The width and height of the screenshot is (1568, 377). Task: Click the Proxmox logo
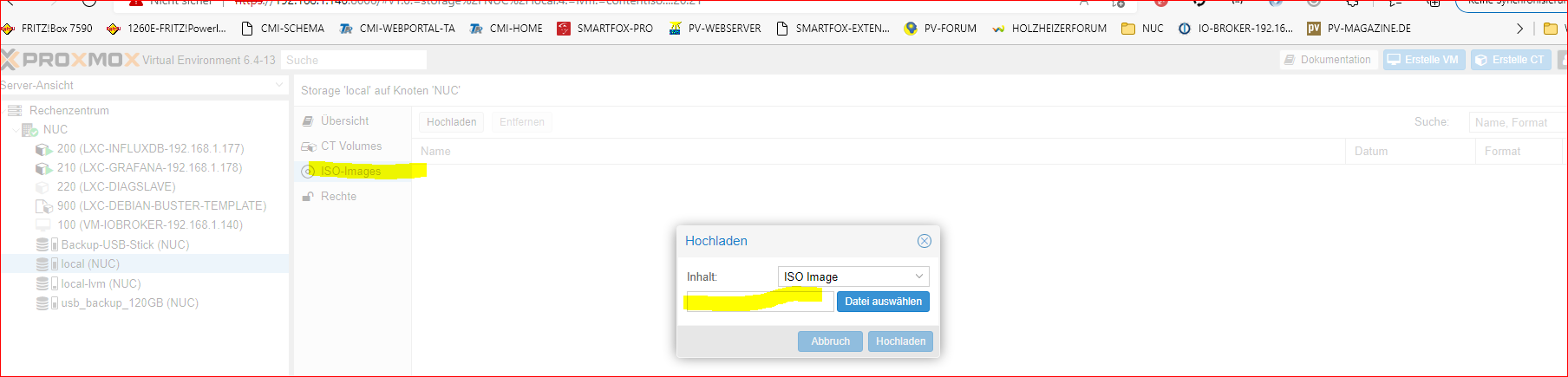[69, 60]
